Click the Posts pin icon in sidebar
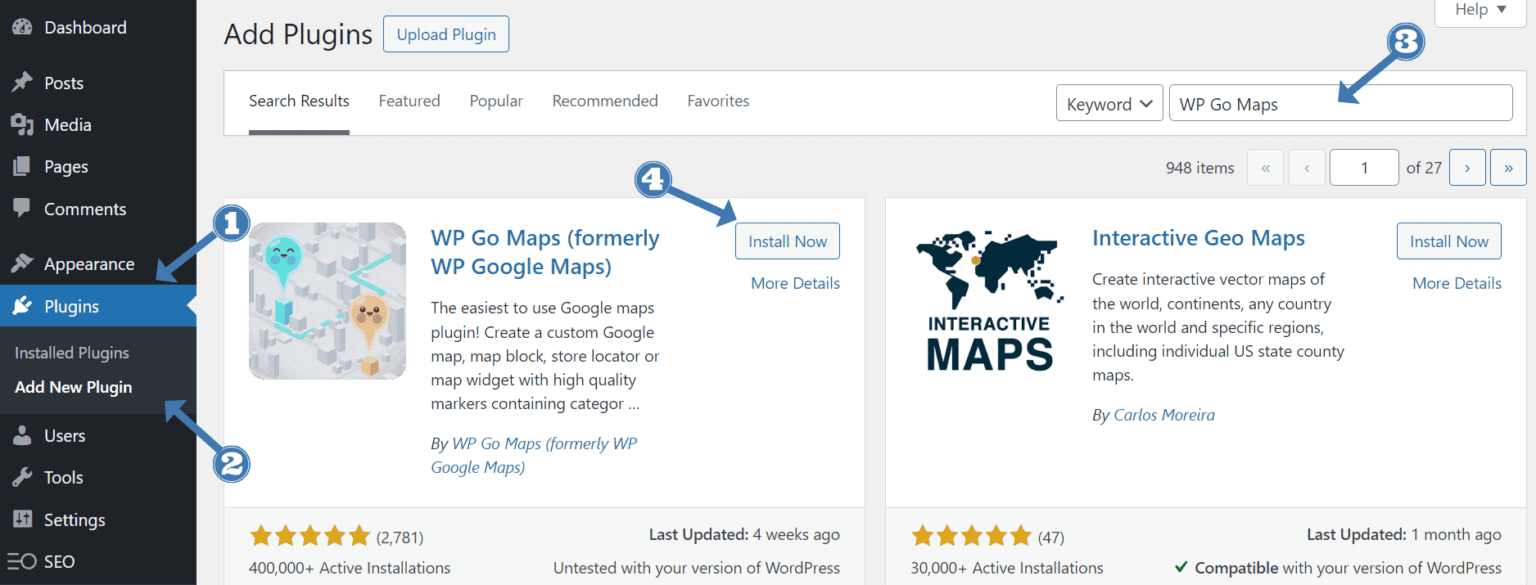 (22, 82)
